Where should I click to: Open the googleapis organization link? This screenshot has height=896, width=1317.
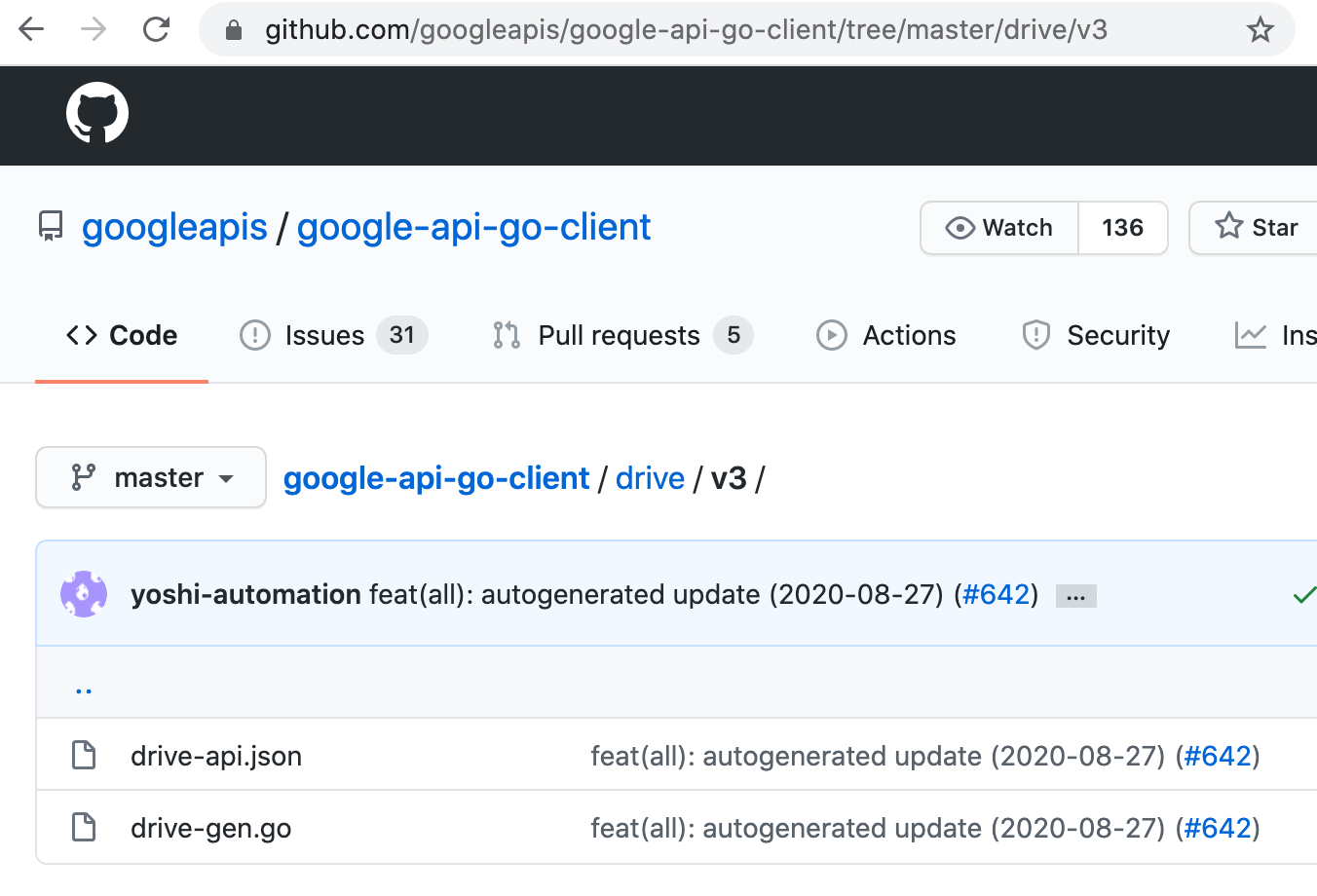(174, 227)
